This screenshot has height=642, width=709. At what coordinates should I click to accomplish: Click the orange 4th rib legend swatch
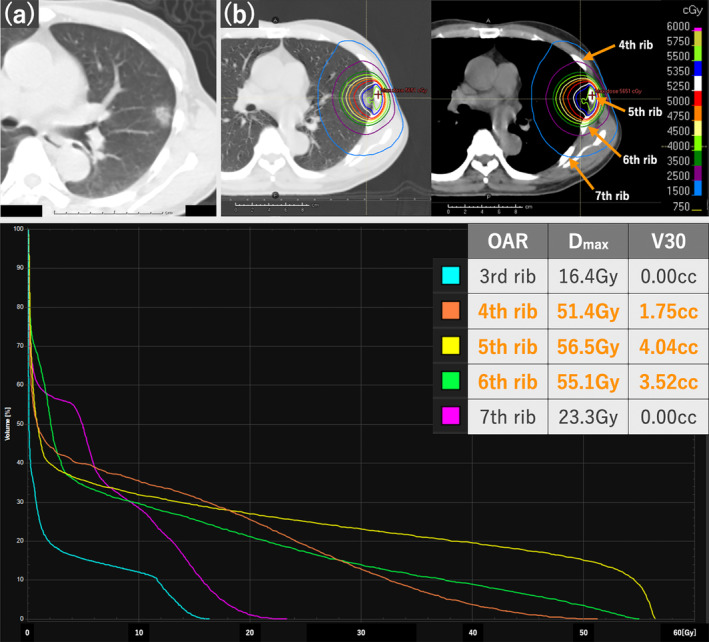click(450, 311)
